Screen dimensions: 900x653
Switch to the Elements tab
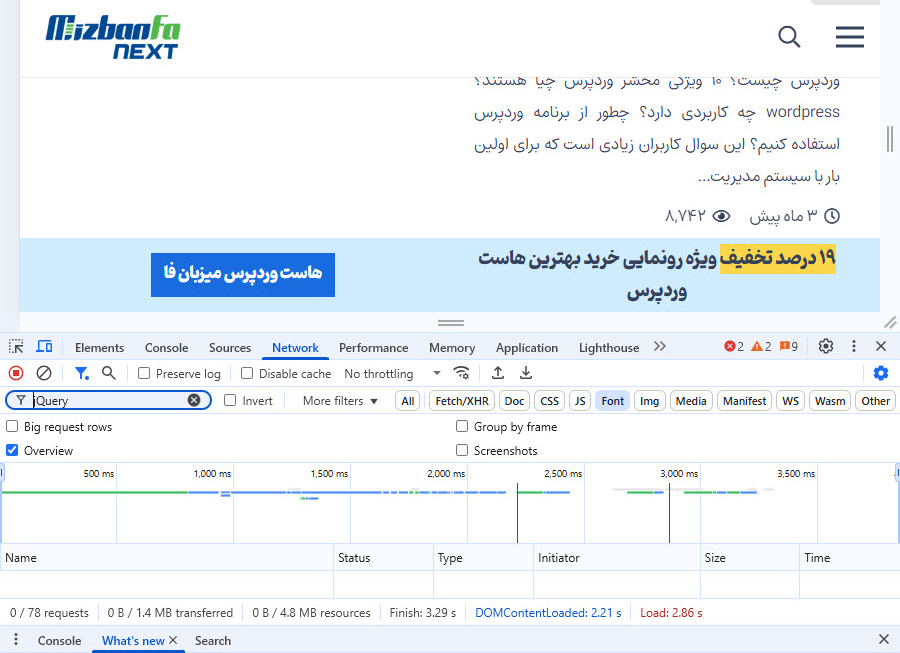tap(99, 348)
